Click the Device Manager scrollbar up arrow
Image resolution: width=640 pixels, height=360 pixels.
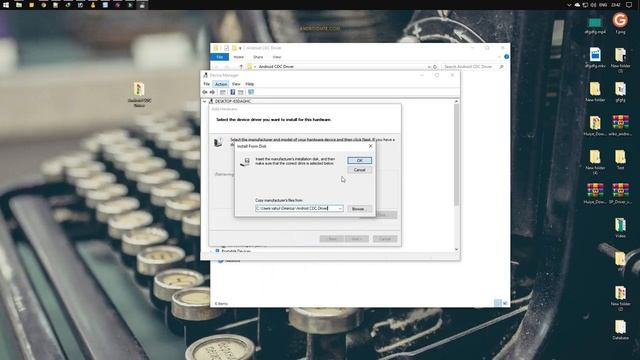pyautogui.click(x=456, y=101)
